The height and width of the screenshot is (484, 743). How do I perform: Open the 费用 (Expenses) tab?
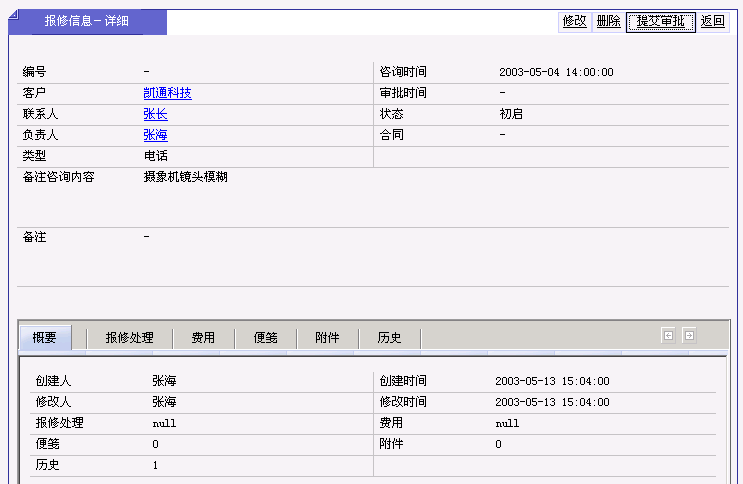[203, 338]
